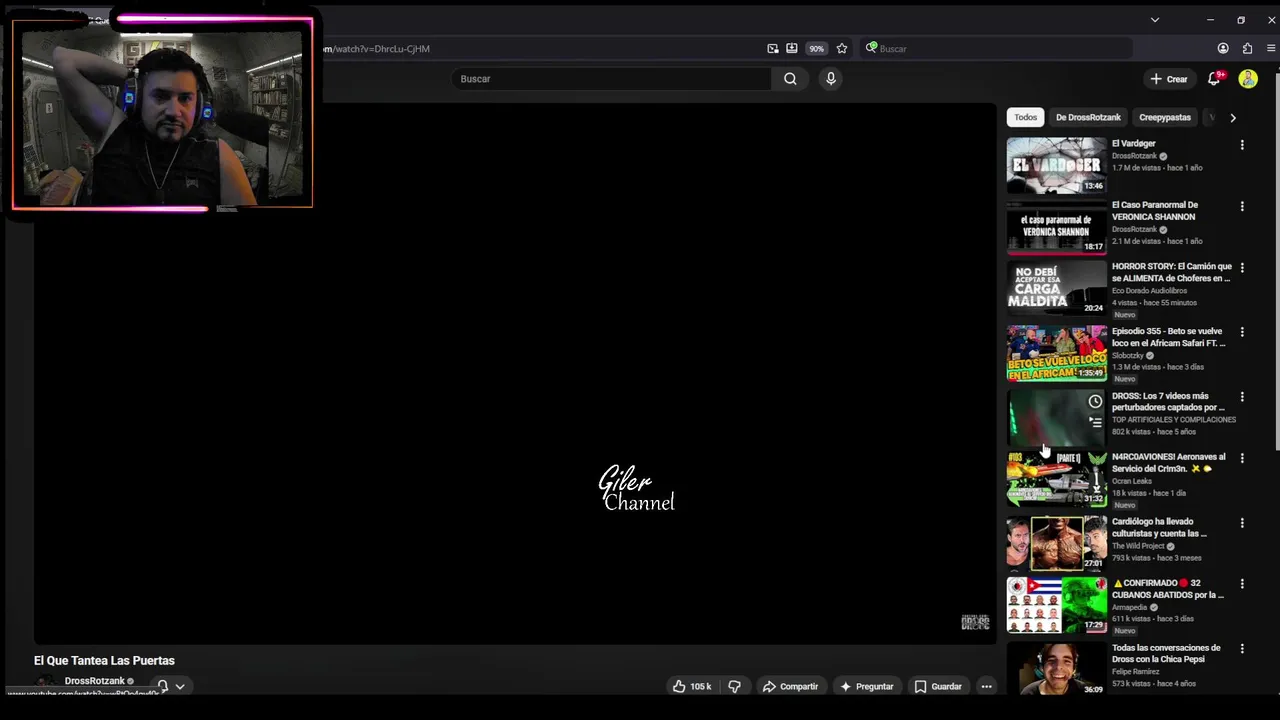
Task: Open Veronica Shannon video thumbnail
Action: point(1056,227)
